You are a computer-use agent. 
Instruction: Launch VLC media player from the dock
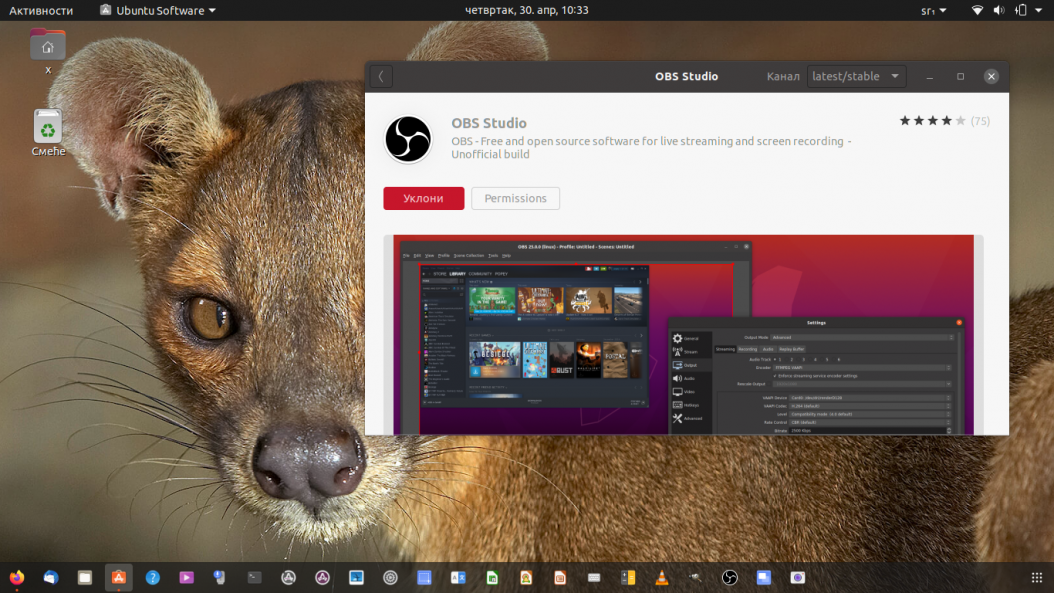click(x=661, y=578)
